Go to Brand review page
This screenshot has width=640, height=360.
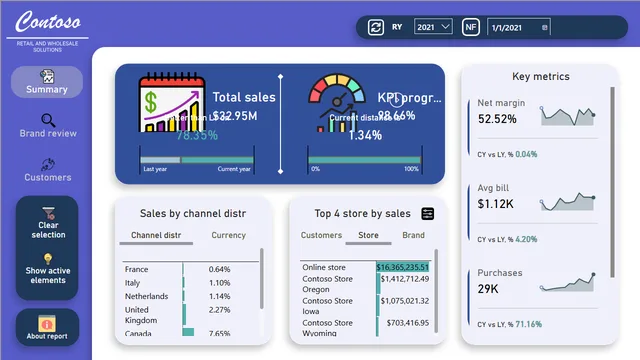pyautogui.click(x=48, y=133)
